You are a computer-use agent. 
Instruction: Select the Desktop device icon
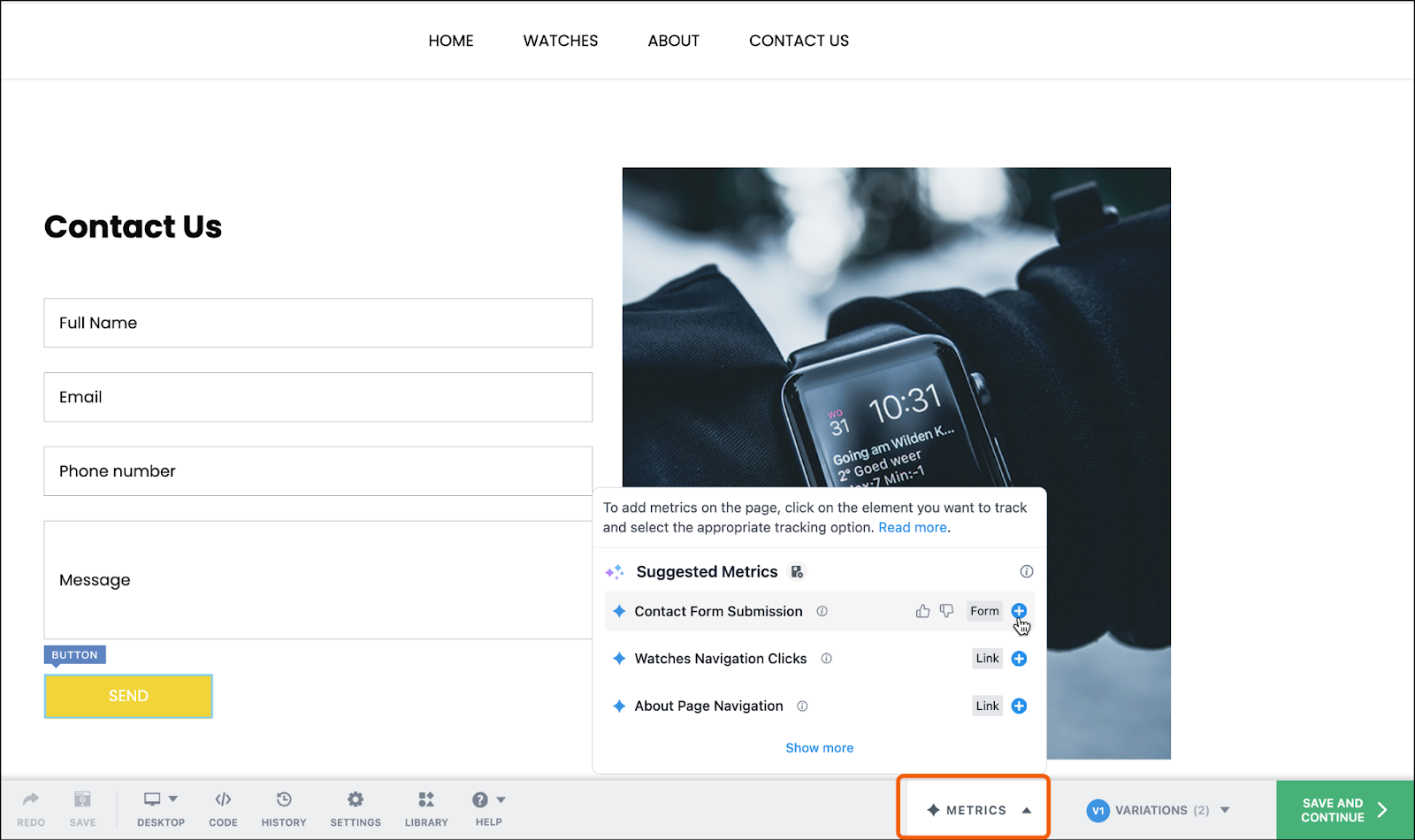point(152,799)
